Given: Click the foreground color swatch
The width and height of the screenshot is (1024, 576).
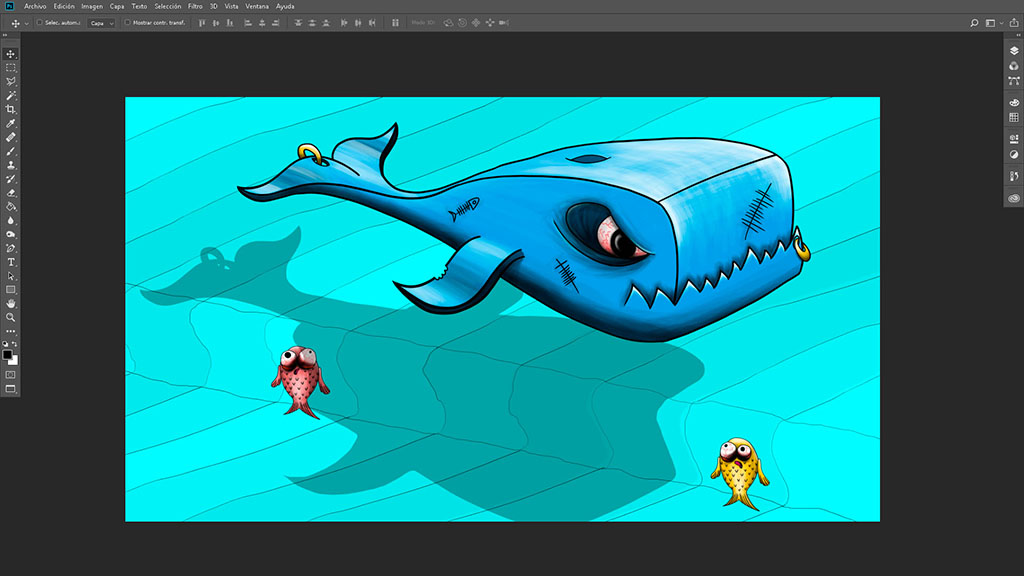Looking at the screenshot, I should coord(8,354).
